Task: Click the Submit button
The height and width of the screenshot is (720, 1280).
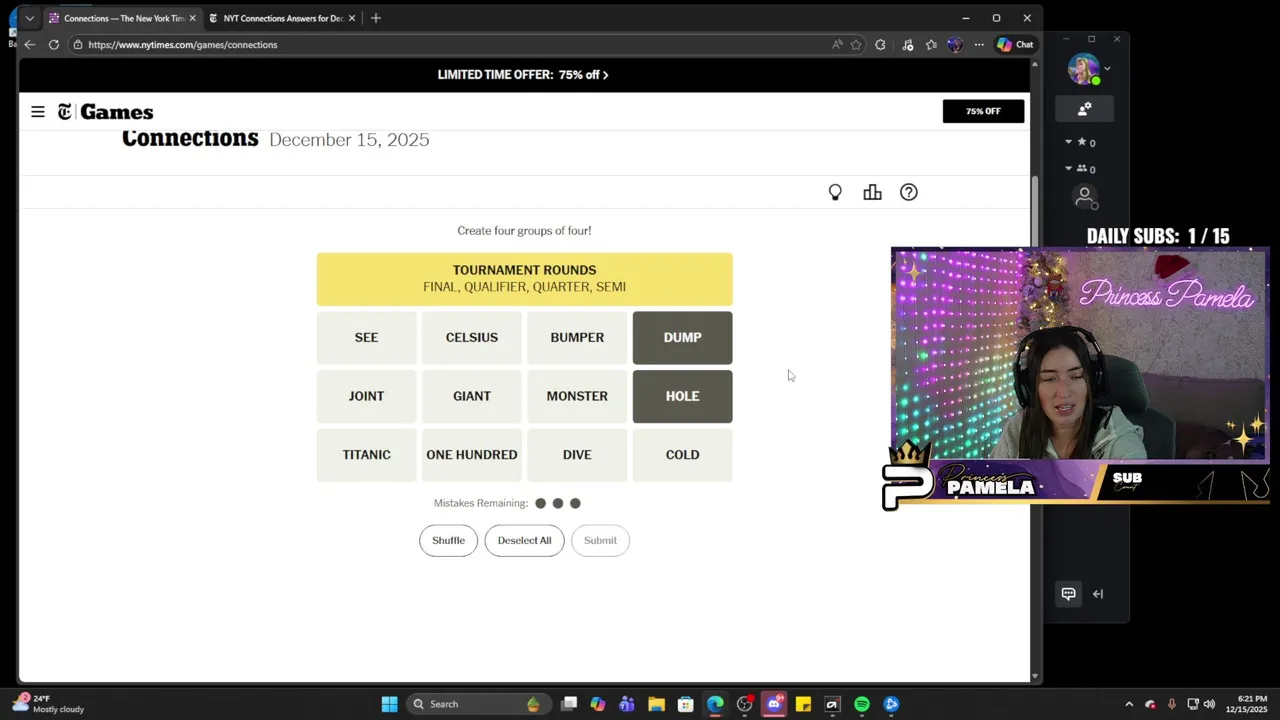Action: point(600,540)
